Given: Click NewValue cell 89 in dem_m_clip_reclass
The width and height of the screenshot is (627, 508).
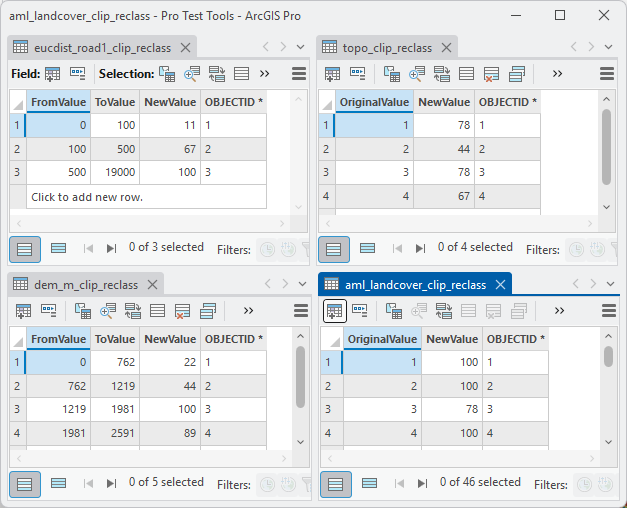Looking at the screenshot, I should [170, 433].
